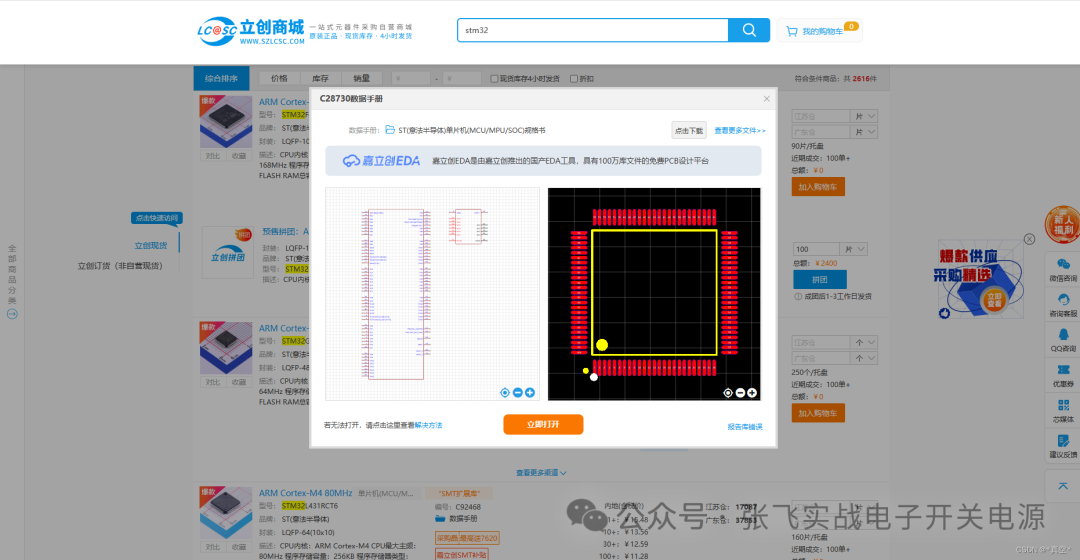Click the stm32 search input field

tap(593, 30)
